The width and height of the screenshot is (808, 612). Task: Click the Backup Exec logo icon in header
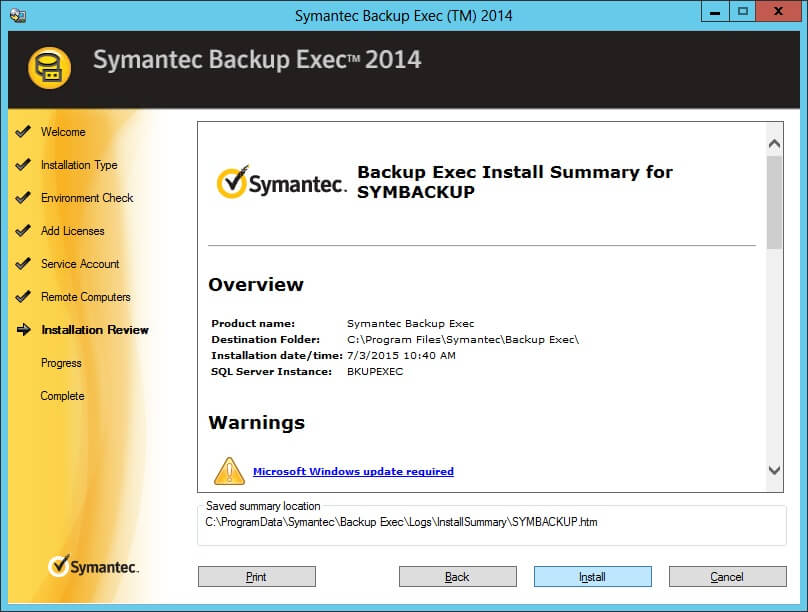[x=49, y=68]
